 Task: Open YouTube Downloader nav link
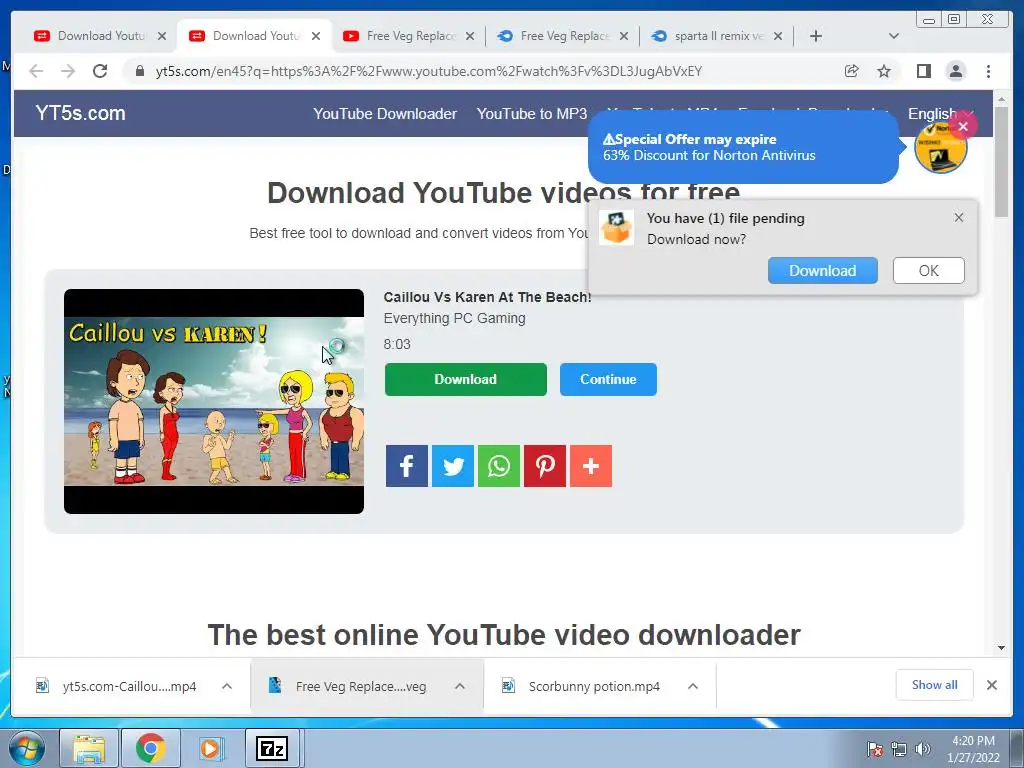point(385,114)
